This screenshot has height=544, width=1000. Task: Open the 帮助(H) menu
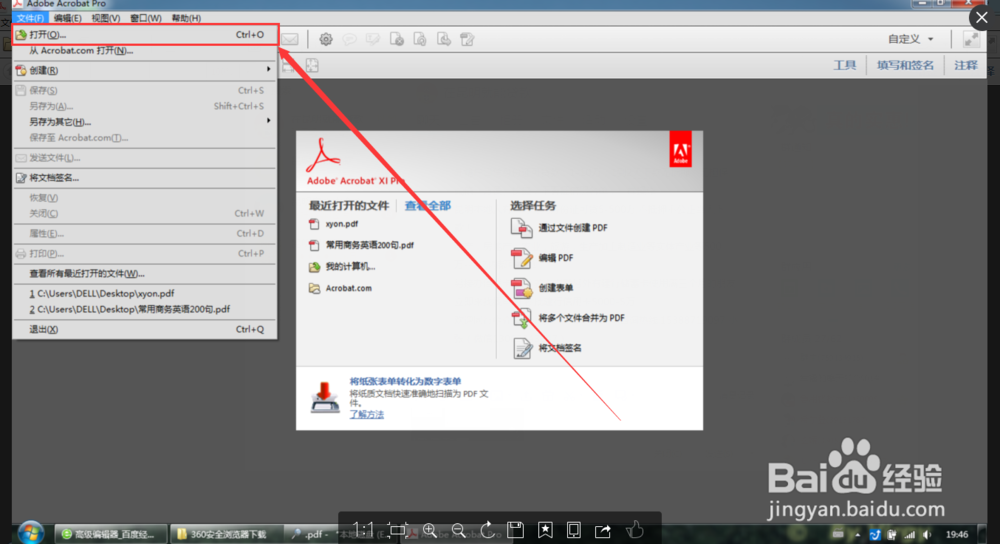(186, 18)
